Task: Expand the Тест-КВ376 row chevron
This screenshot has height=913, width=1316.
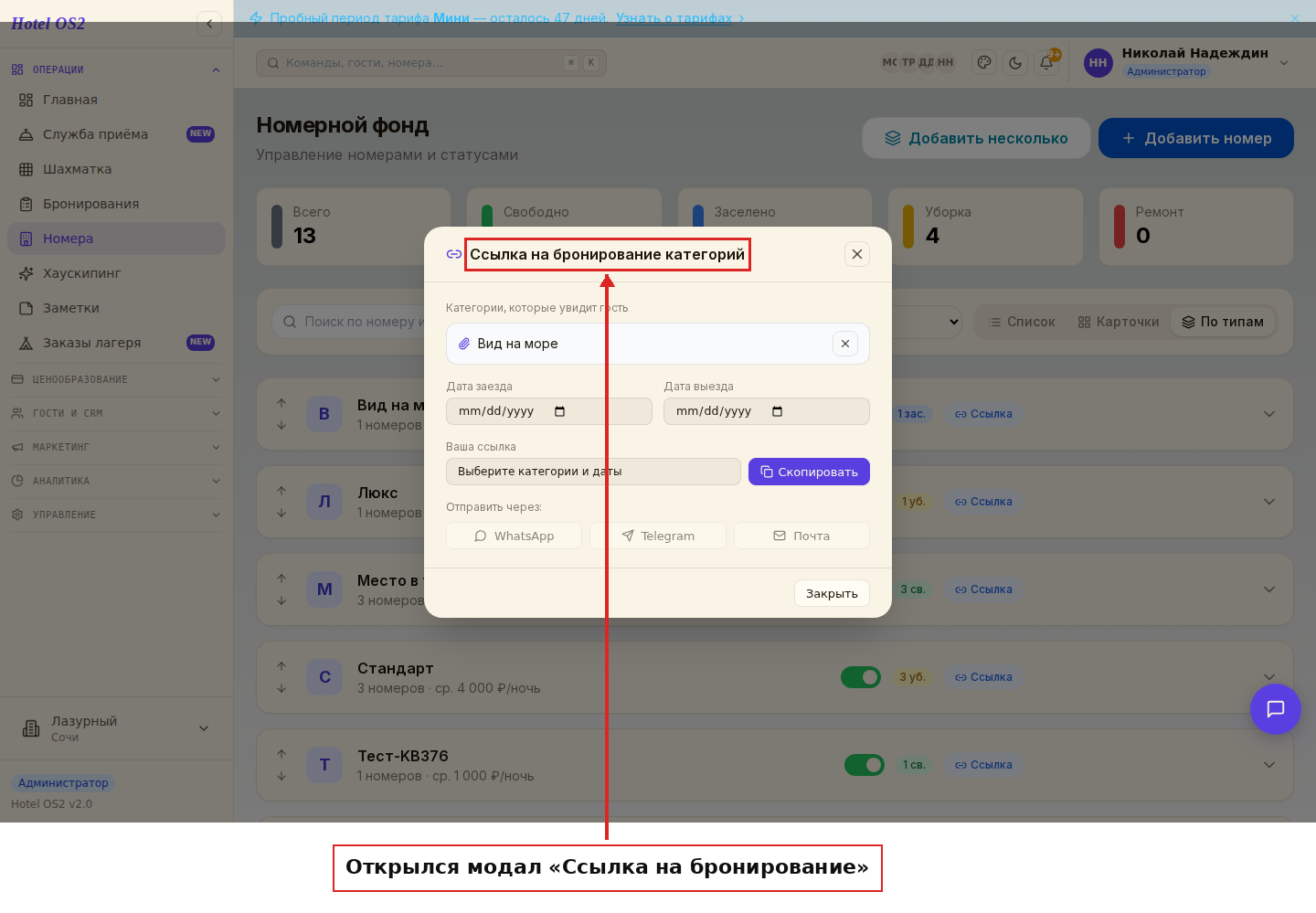Action: (1269, 765)
